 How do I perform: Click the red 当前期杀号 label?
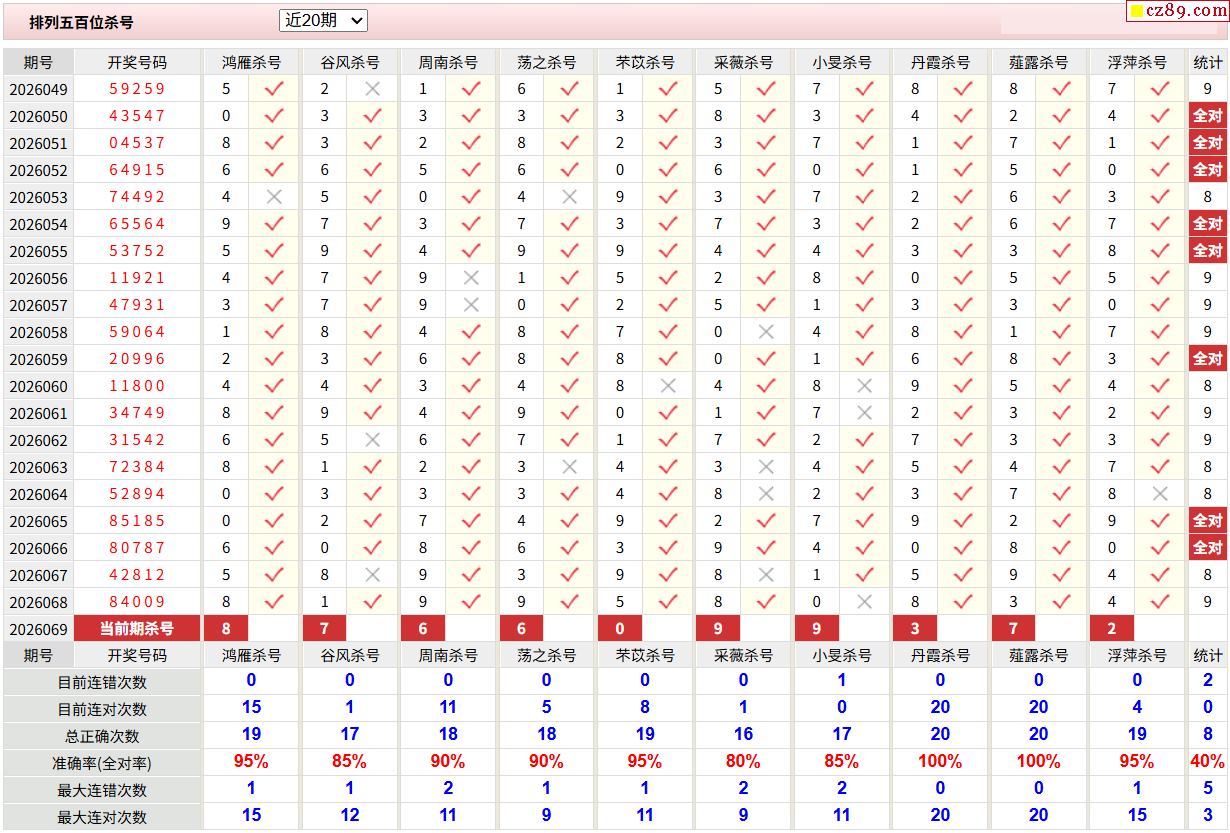click(x=137, y=629)
